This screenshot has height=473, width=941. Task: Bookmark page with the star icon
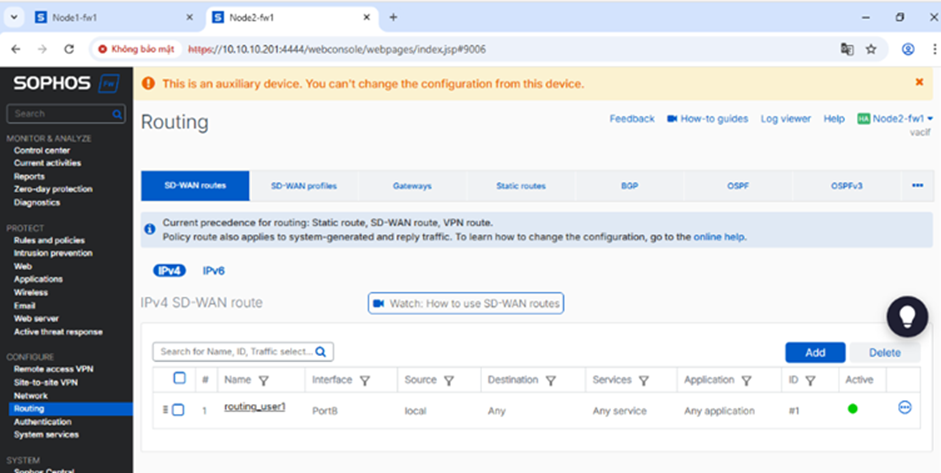pos(871,49)
